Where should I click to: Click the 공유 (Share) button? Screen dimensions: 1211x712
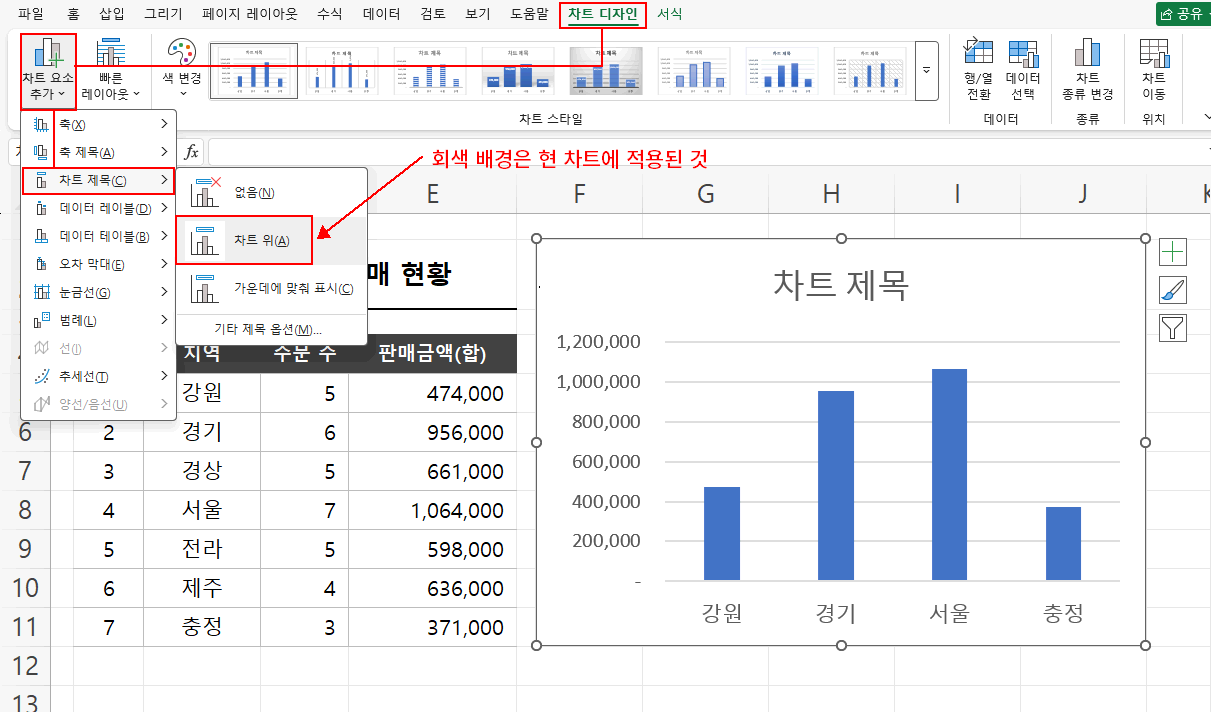[x=1180, y=14]
